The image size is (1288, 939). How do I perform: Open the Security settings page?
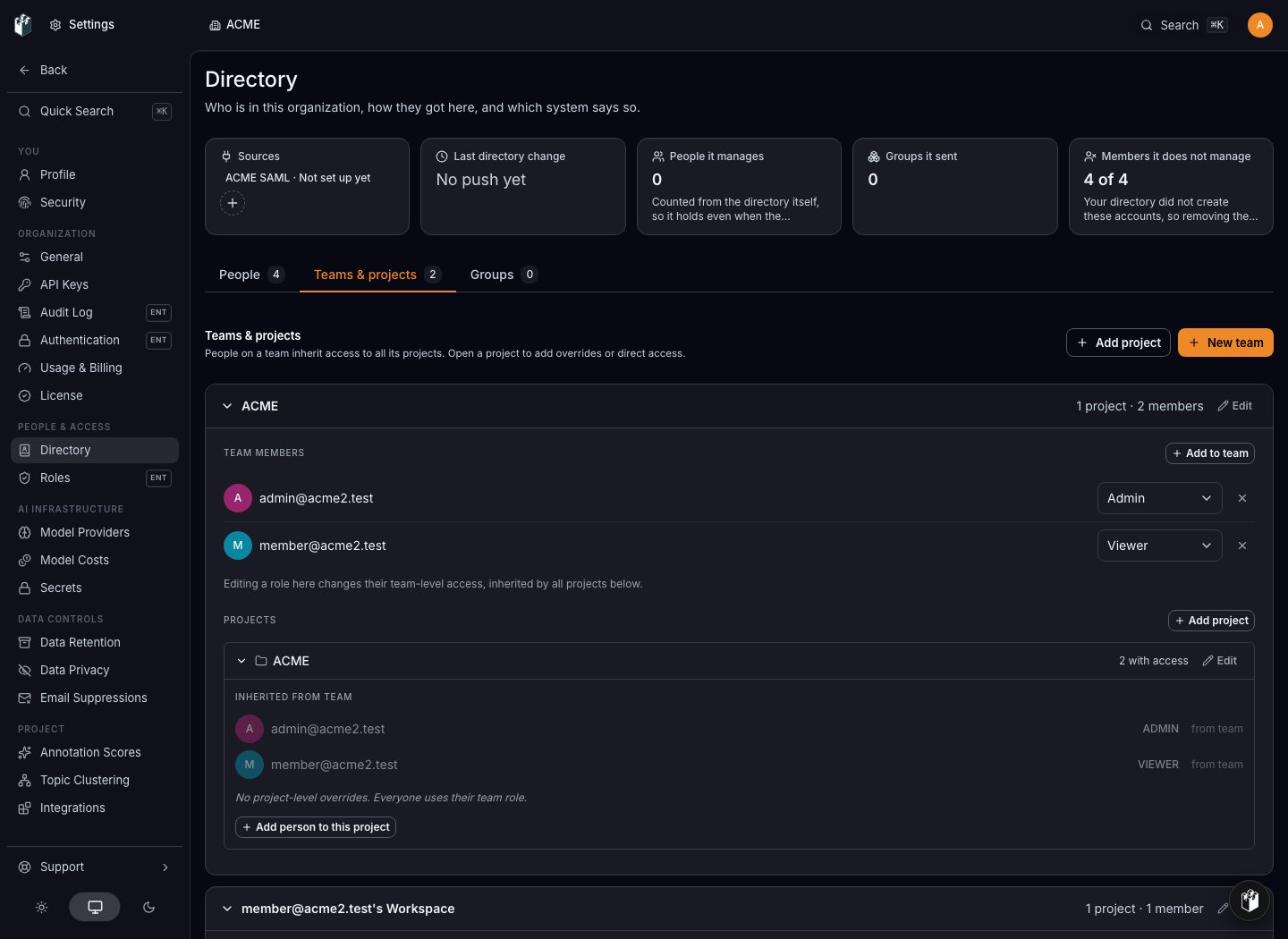pos(95,202)
